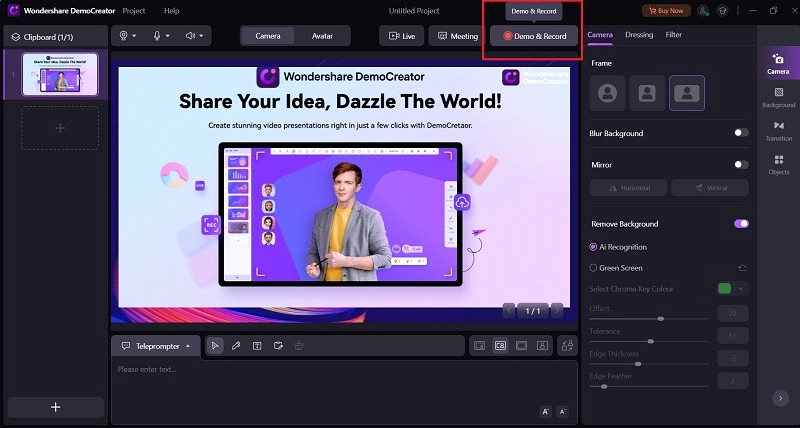The width and height of the screenshot is (800, 428).
Task: Select the circular frame shape
Action: coord(607,93)
